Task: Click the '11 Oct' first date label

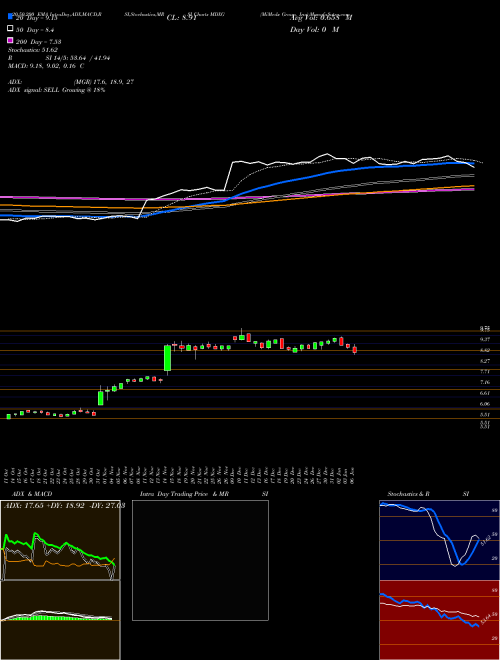Action: [x=8, y=476]
